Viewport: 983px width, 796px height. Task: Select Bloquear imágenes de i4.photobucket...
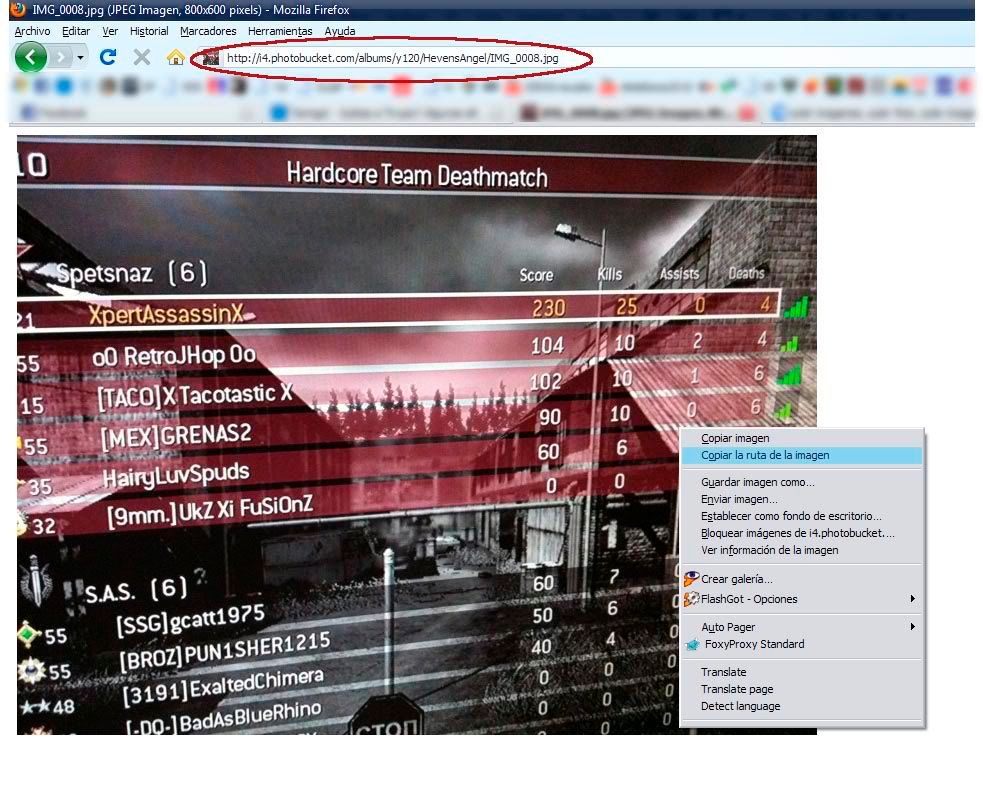(x=802, y=533)
